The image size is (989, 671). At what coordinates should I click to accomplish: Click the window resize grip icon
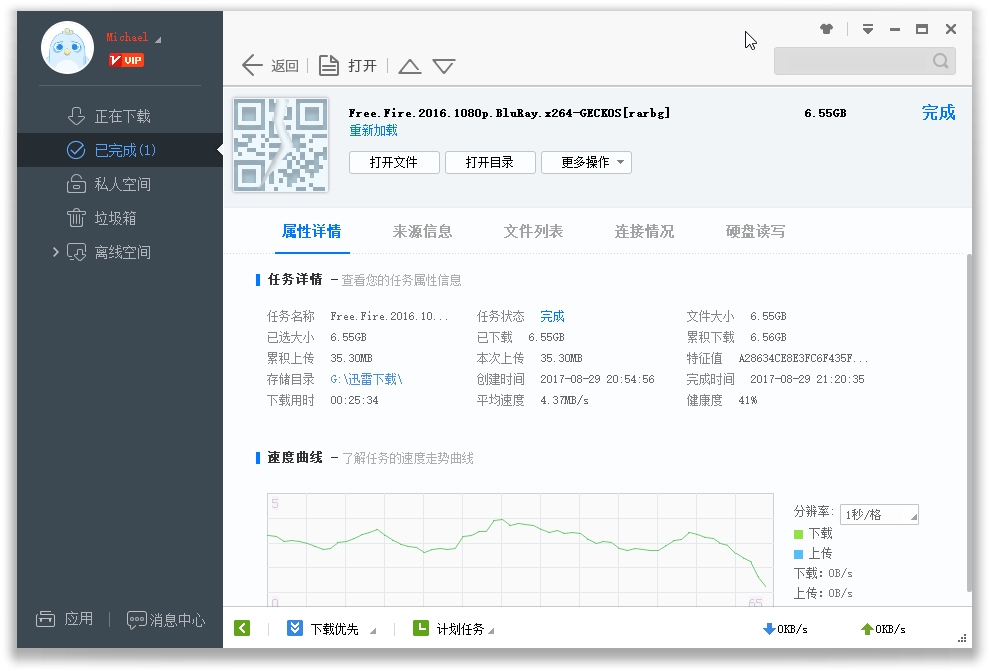[x=962, y=639]
